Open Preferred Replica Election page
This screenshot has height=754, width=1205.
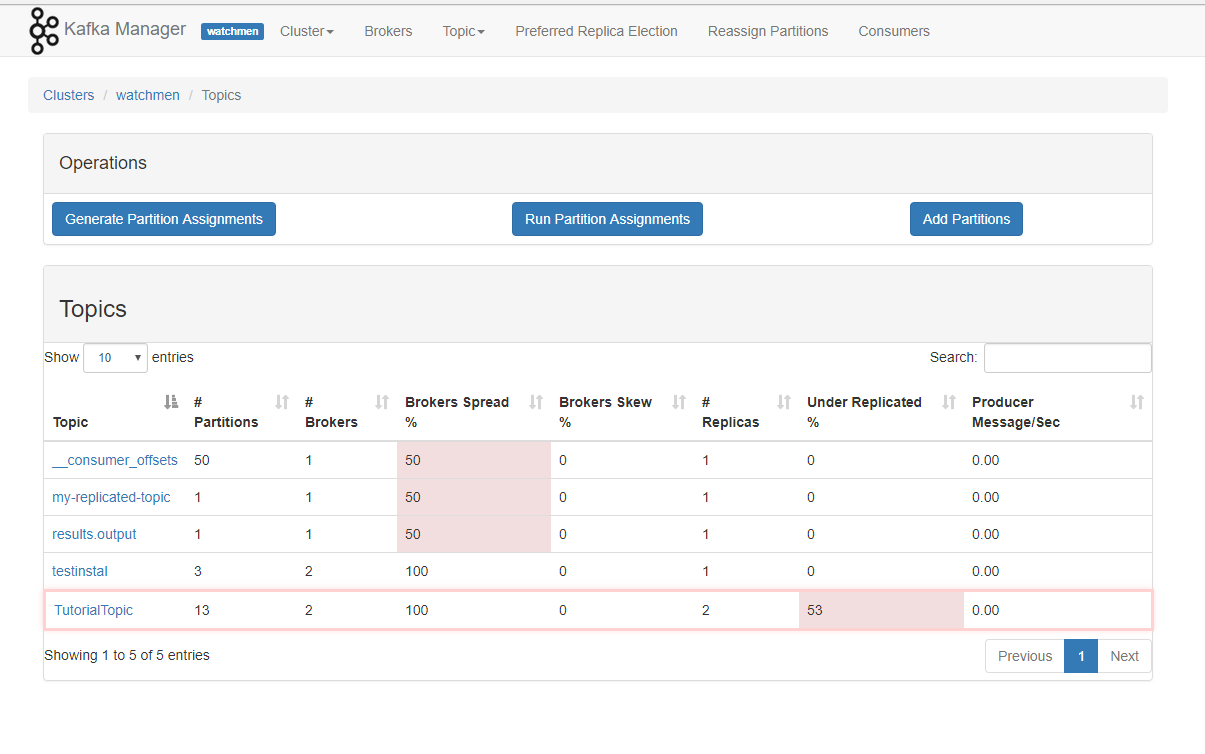596,31
